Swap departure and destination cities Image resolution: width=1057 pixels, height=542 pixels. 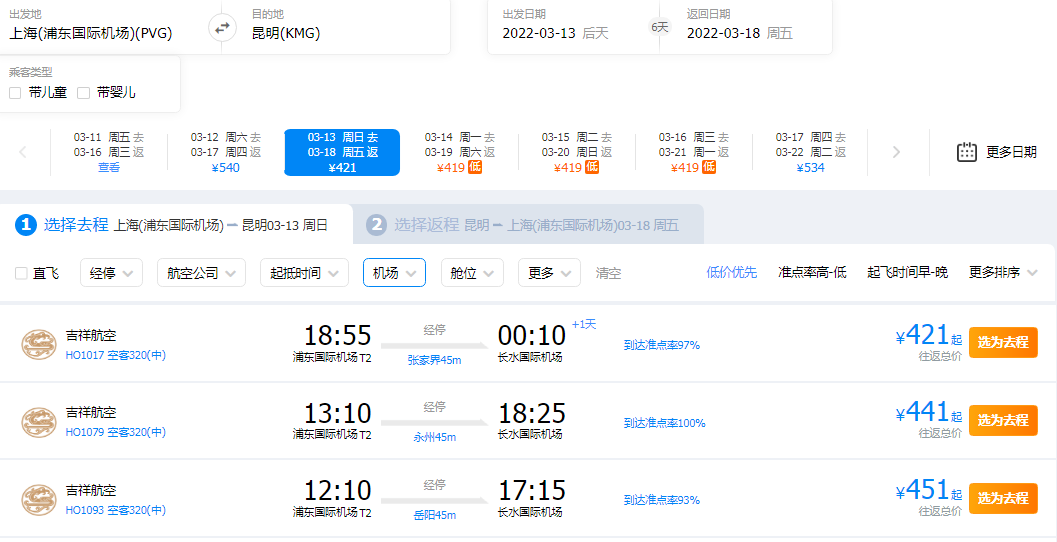coord(222,28)
